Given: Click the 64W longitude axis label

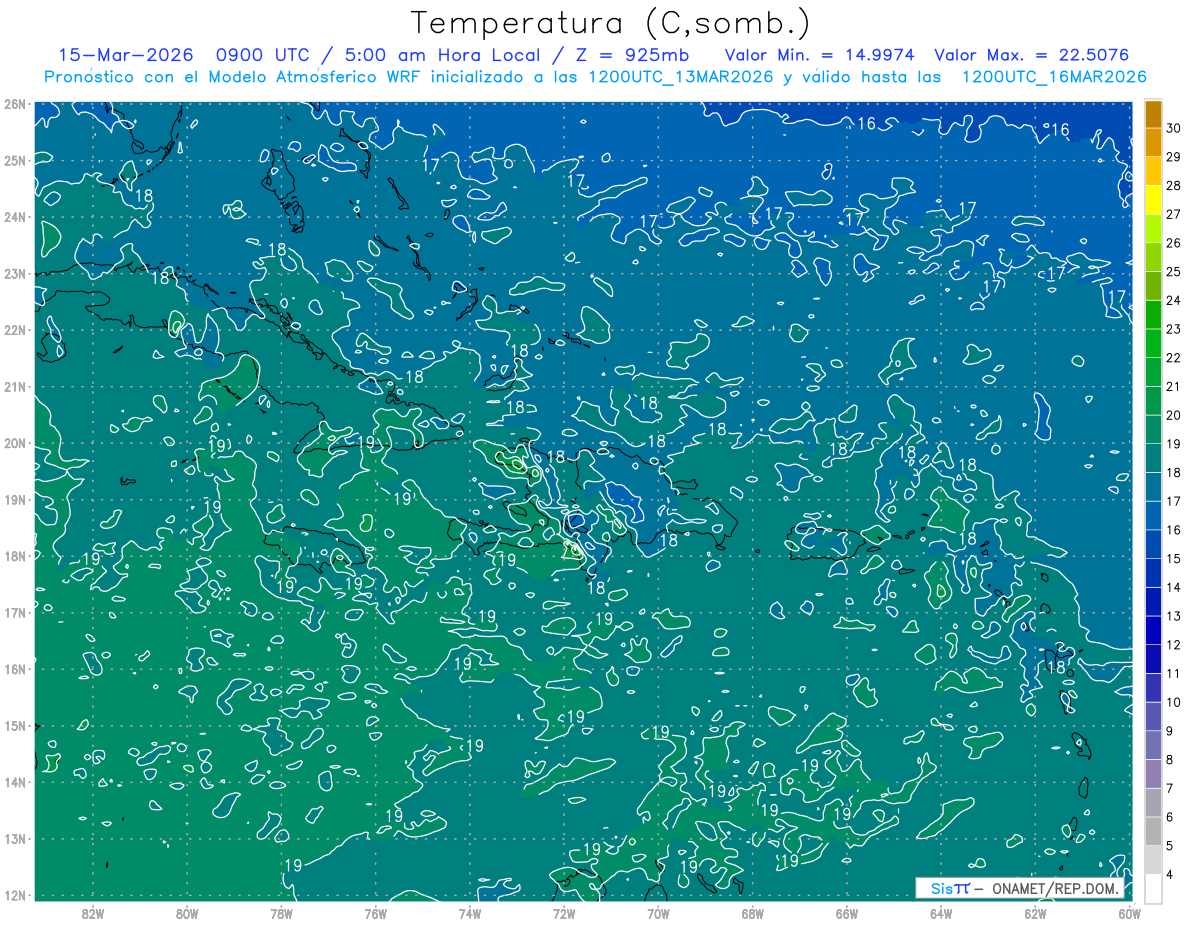Looking at the screenshot, I should (x=941, y=913).
